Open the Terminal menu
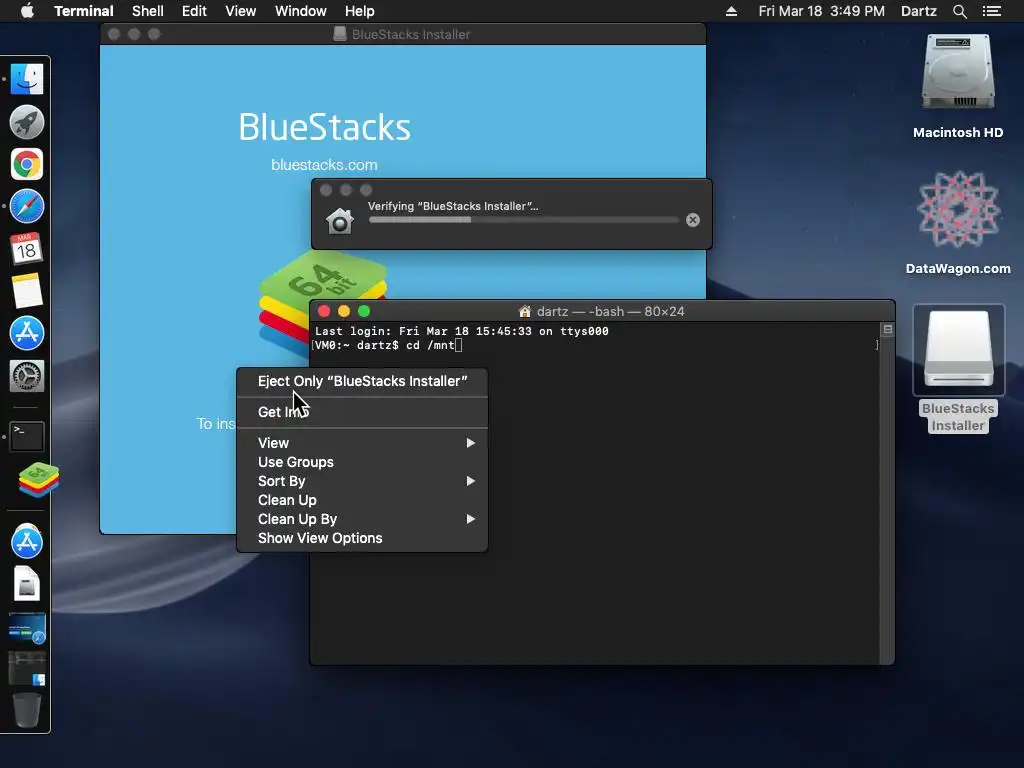Image resolution: width=1024 pixels, height=768 pixels. pyautogui.click(x=84, y=11)
